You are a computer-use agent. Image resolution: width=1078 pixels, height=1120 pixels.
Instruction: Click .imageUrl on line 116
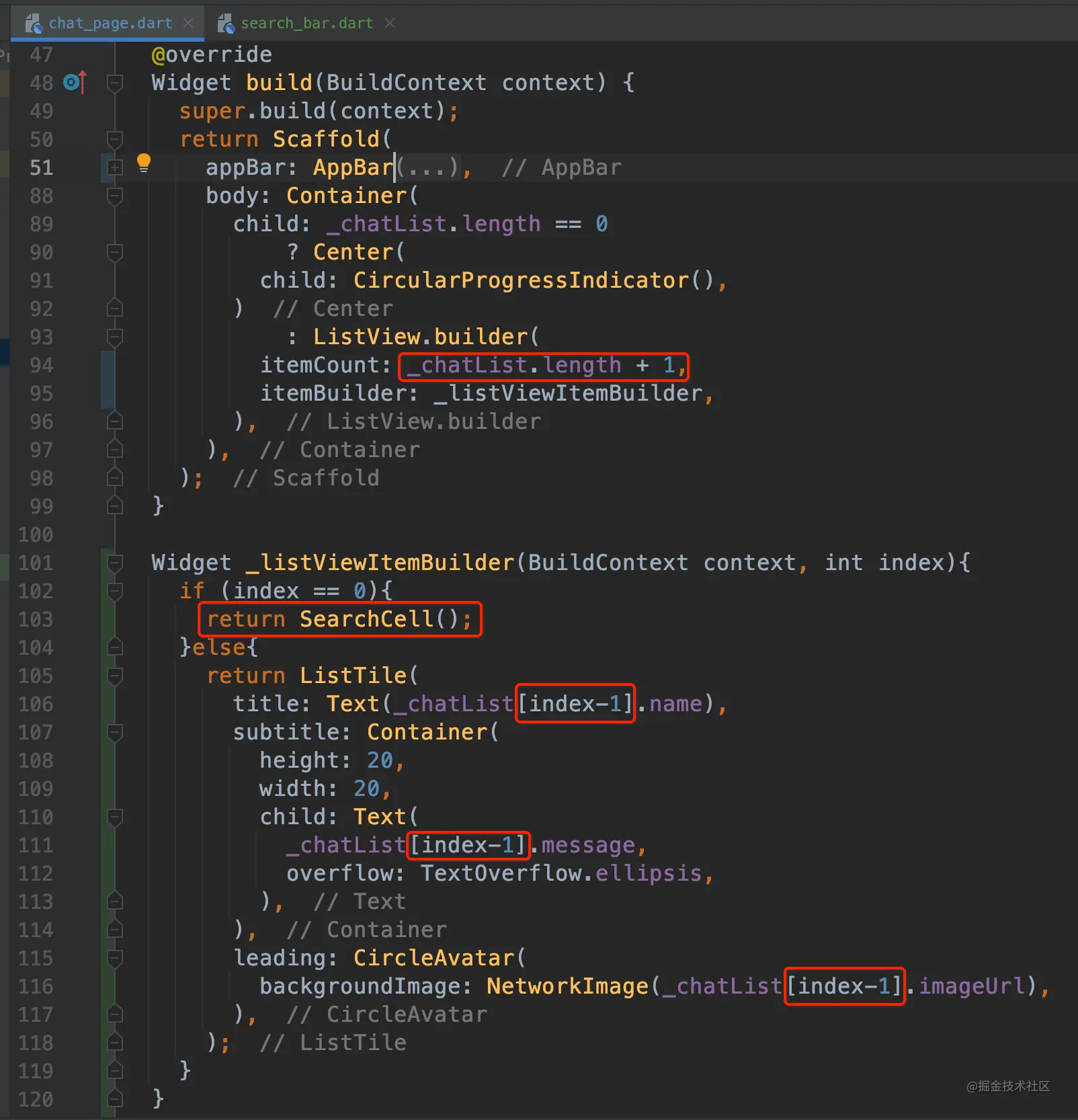(x=966, y=986)
